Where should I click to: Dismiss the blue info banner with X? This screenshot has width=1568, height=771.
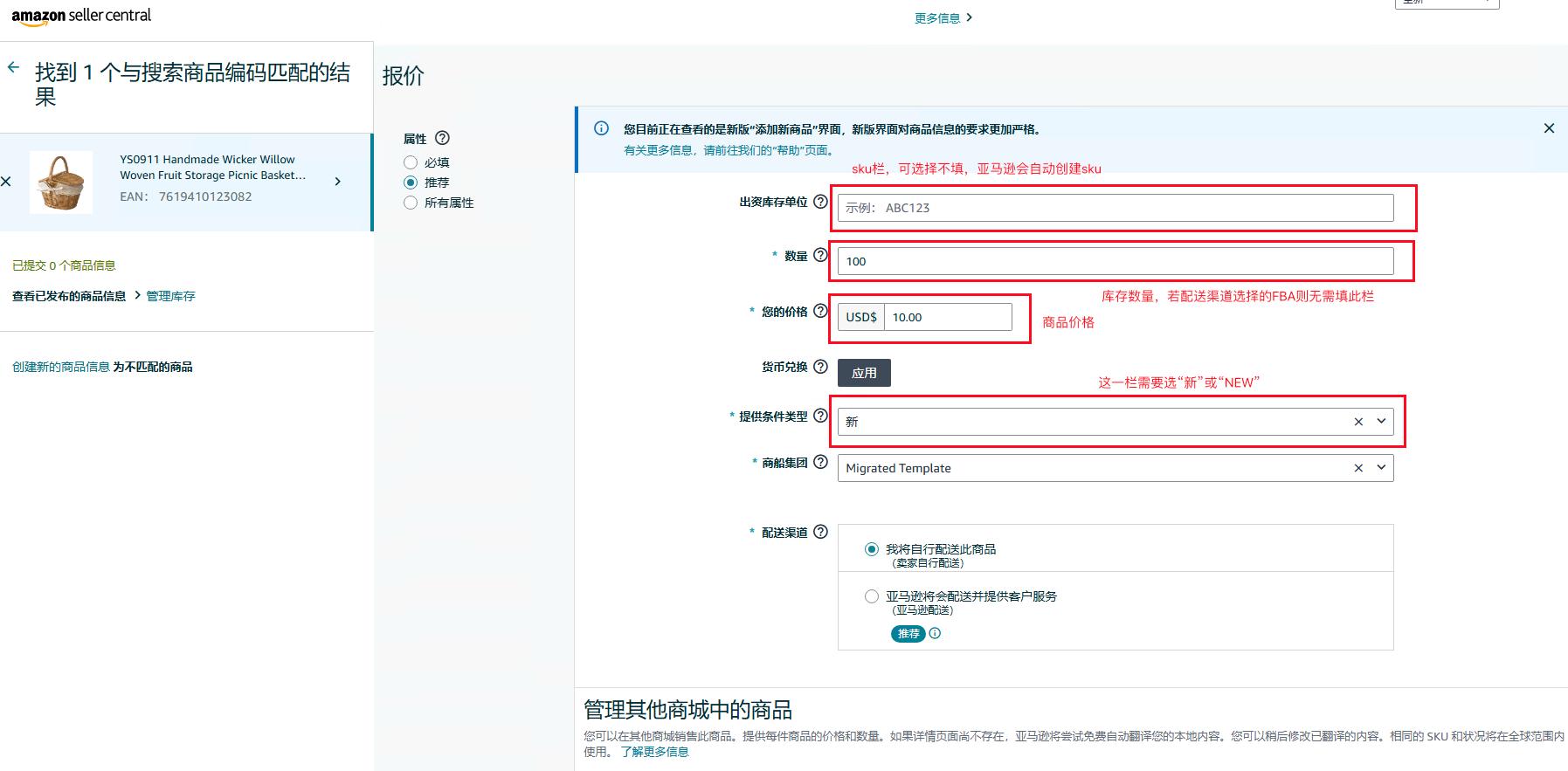coord(1549,128)
